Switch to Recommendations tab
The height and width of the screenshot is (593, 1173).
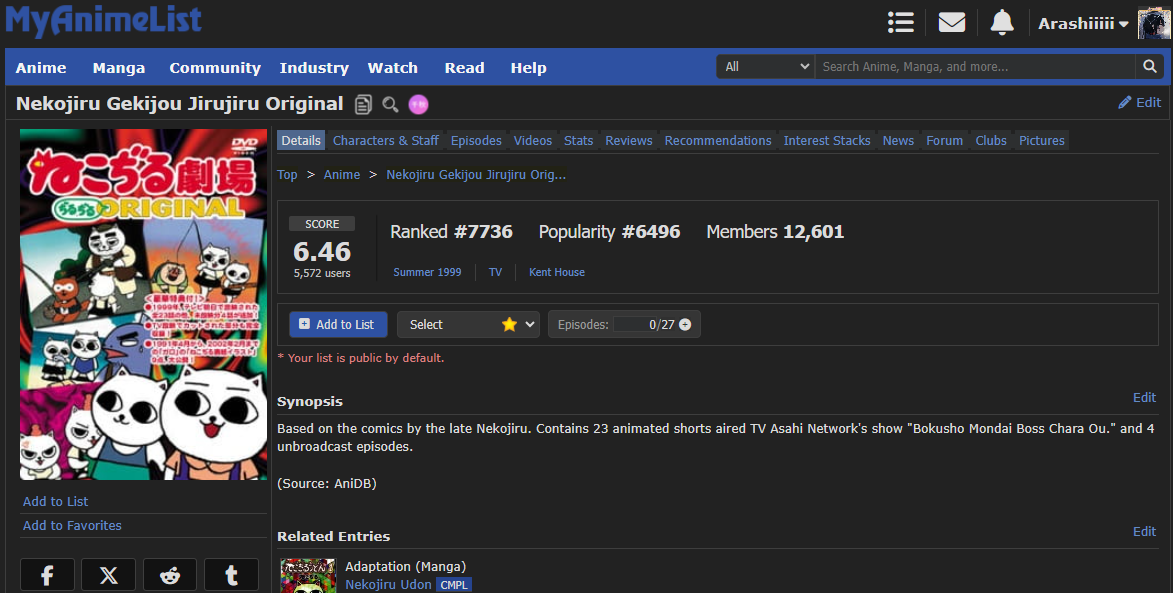[x=717, y=141]
